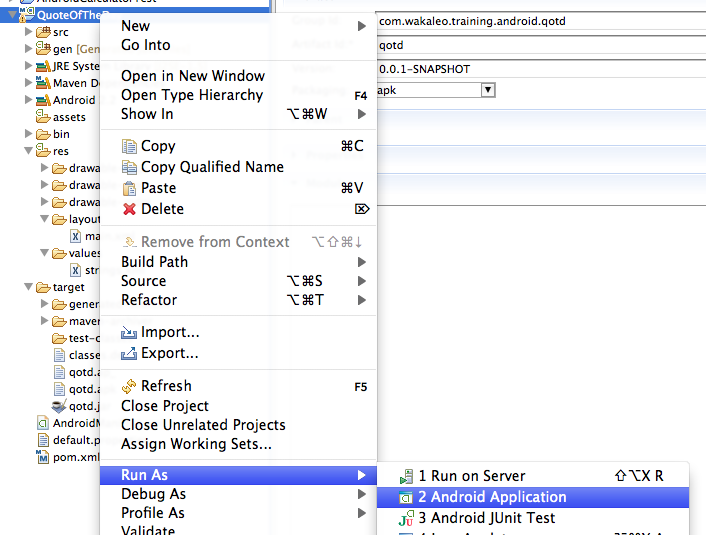Click the JRE System Library icon

43,66
